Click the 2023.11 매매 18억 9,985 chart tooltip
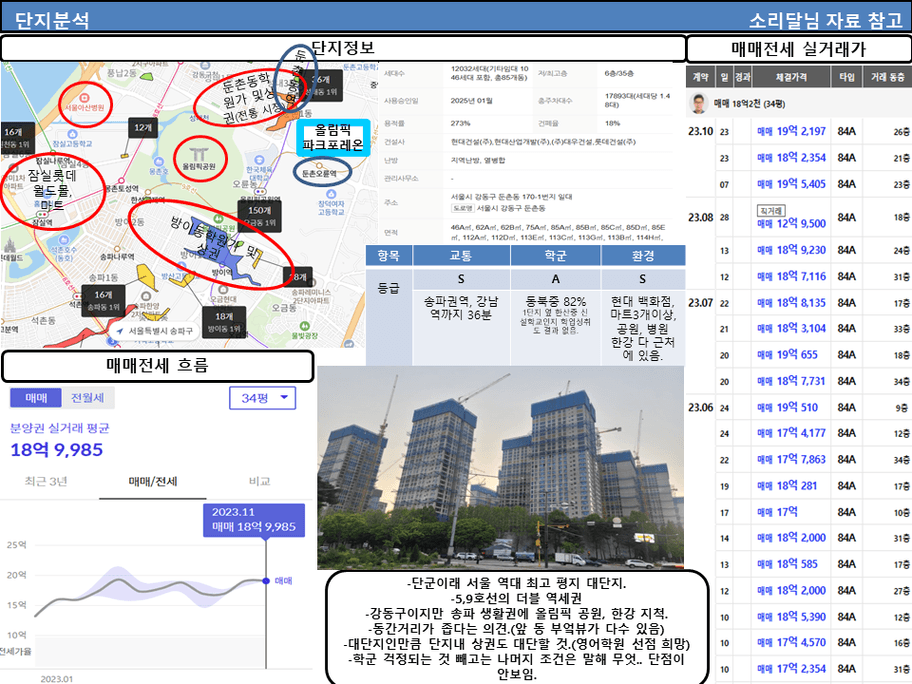Image resolution: width=912 pixels, height=684 pixels. click(254, 519)
